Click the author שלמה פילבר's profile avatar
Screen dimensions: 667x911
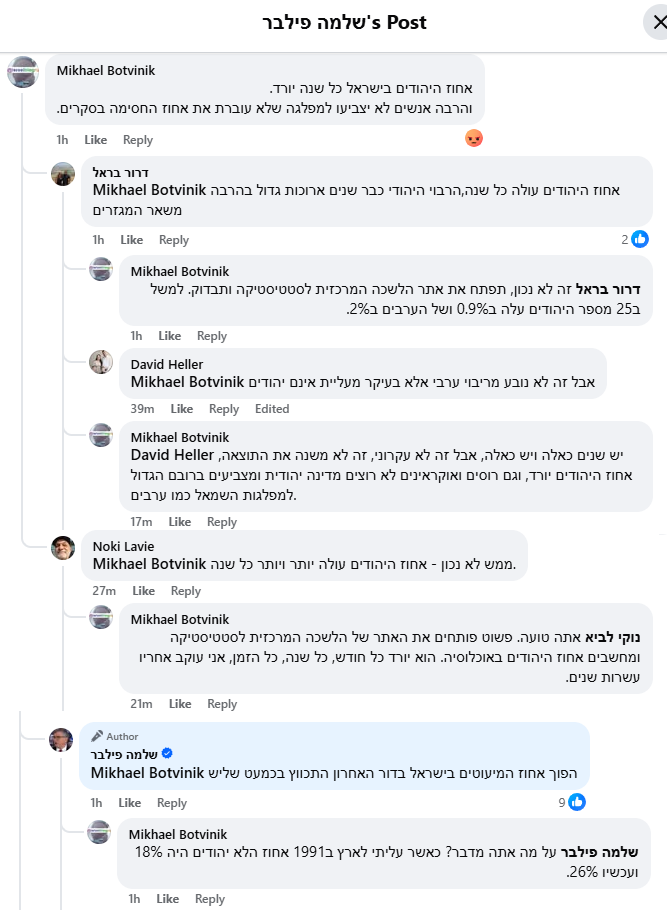click(61, 740)
